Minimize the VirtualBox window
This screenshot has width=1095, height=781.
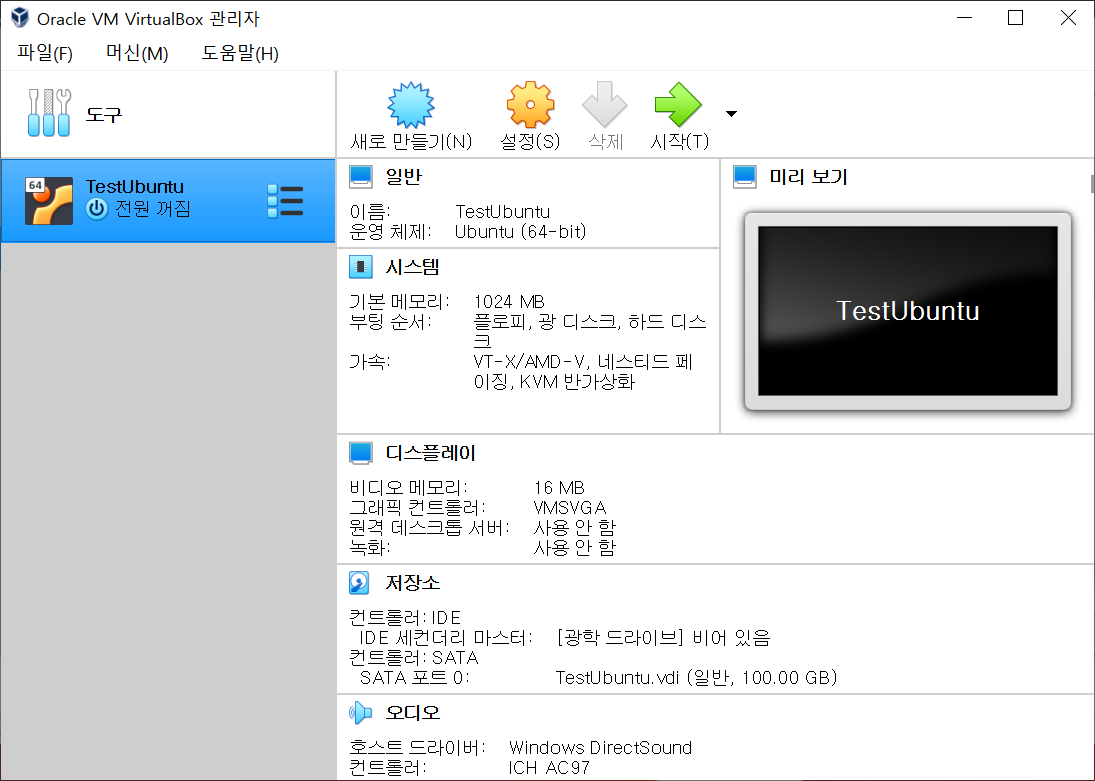(x=964, y=17)
